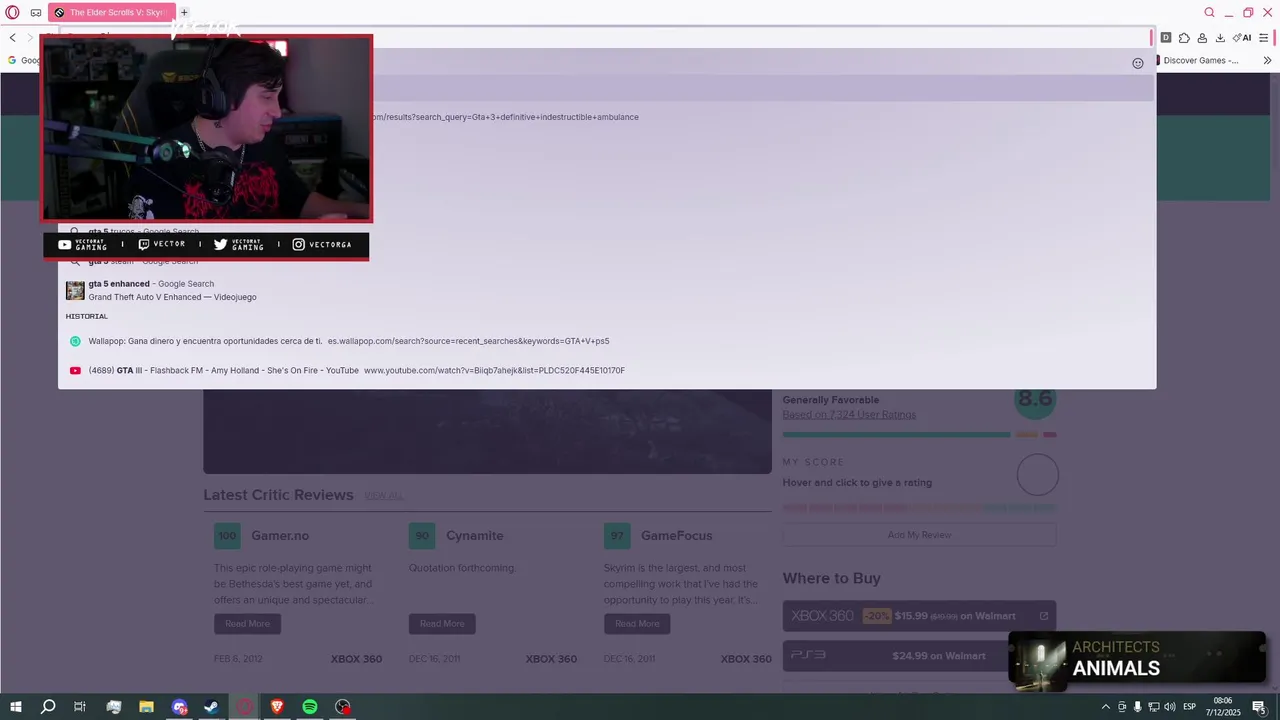Expand the system tray hidden icons chevron
Viewport: 1280px width, 720px height.
click(1105, 707)
